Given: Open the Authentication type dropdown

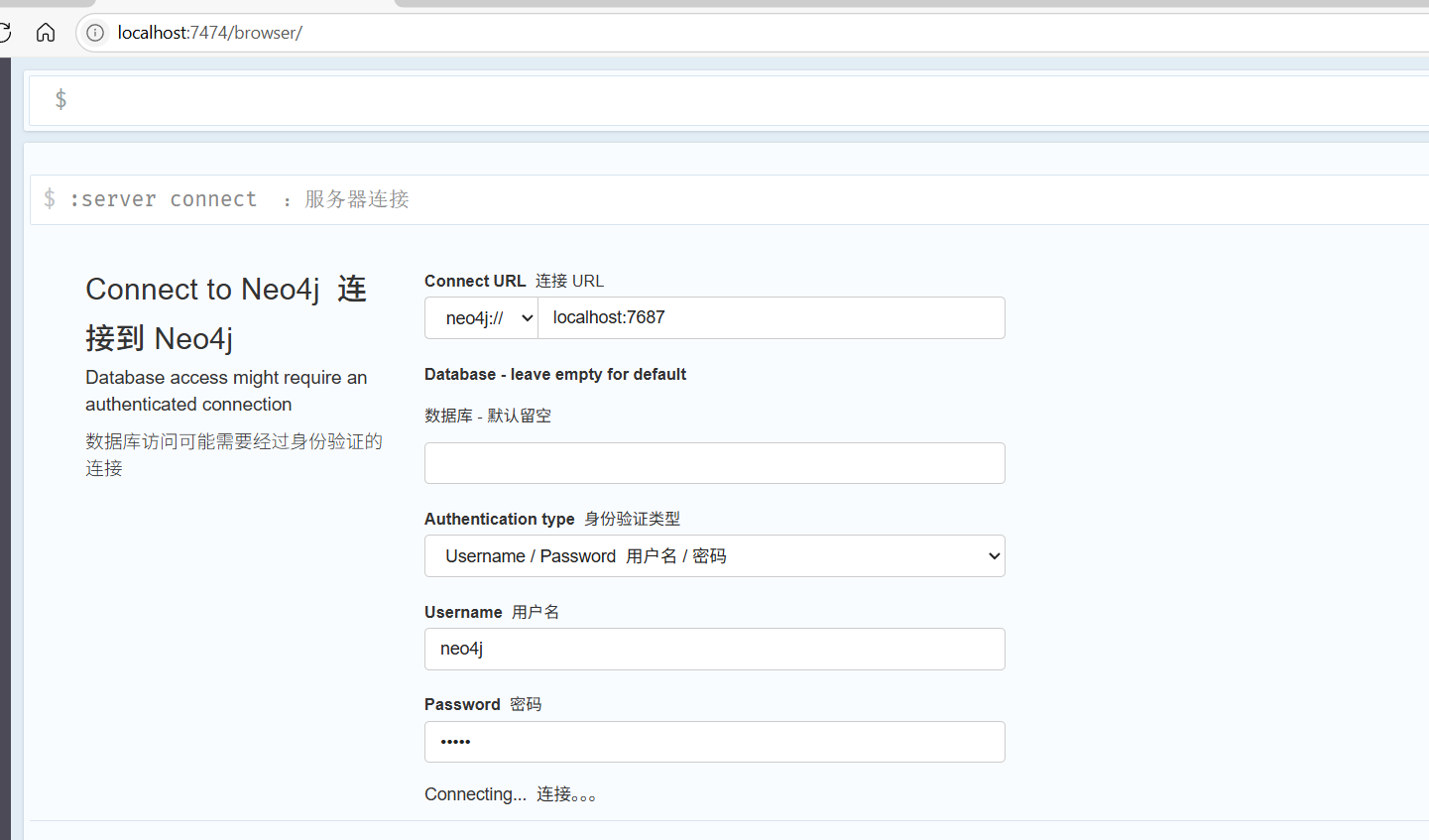Looking at the screenshot, I should point(715,556).
